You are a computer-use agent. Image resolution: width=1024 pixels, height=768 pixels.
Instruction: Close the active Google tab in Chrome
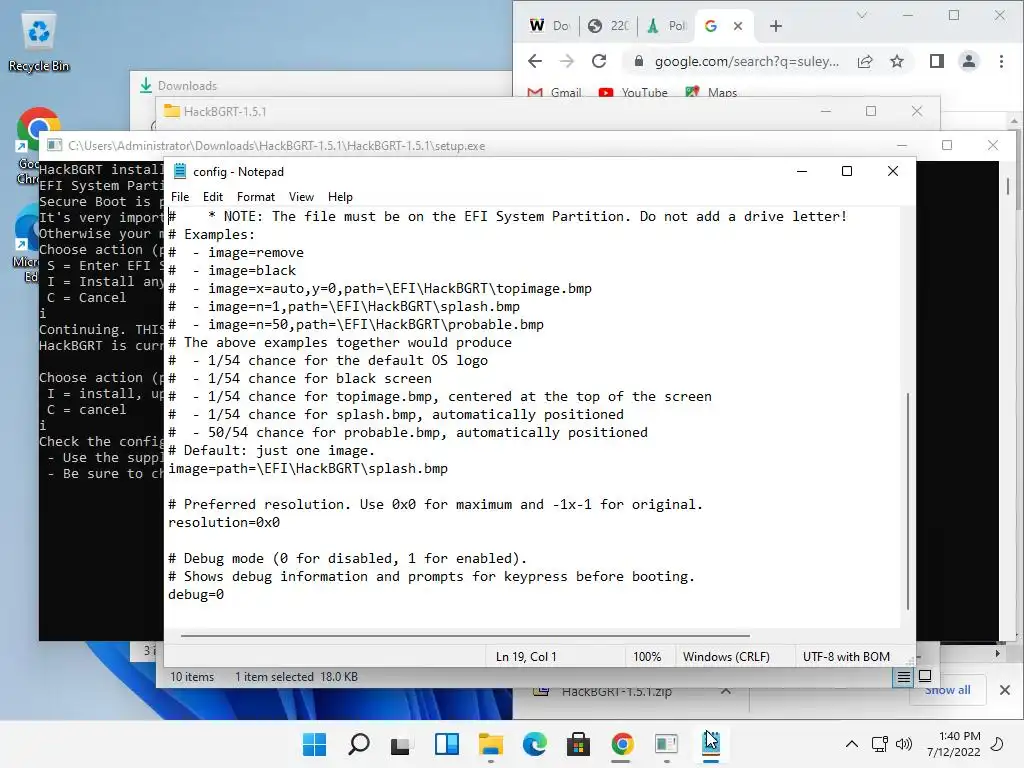pos(738,26)
